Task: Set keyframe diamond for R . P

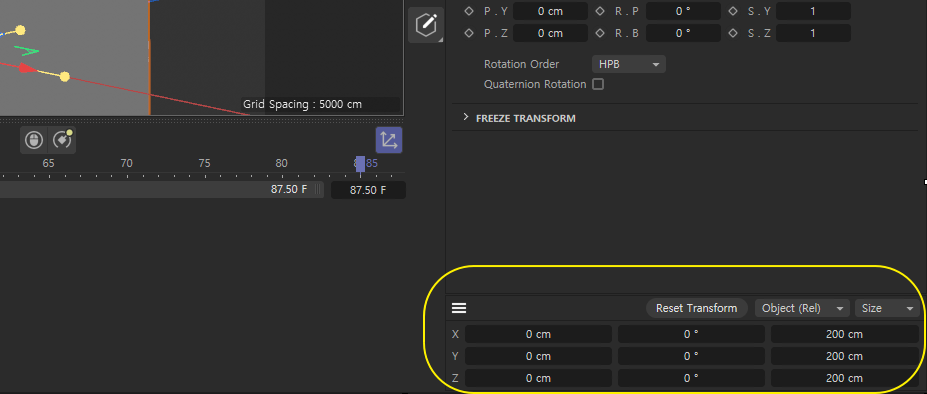Action: (600, 11)
